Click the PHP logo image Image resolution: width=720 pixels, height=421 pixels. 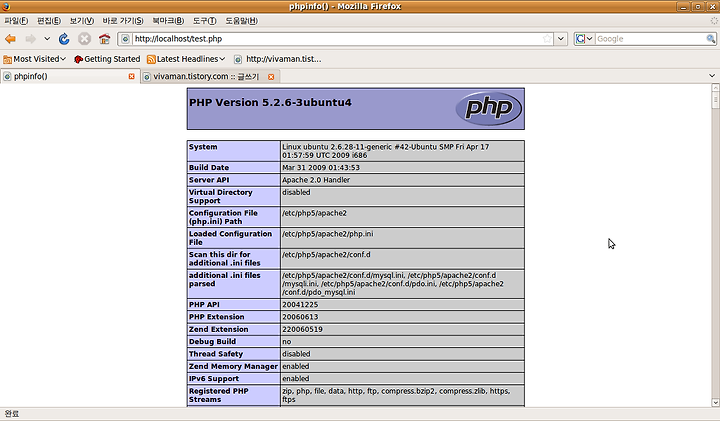pyautogui.click(x=489, y=109)
